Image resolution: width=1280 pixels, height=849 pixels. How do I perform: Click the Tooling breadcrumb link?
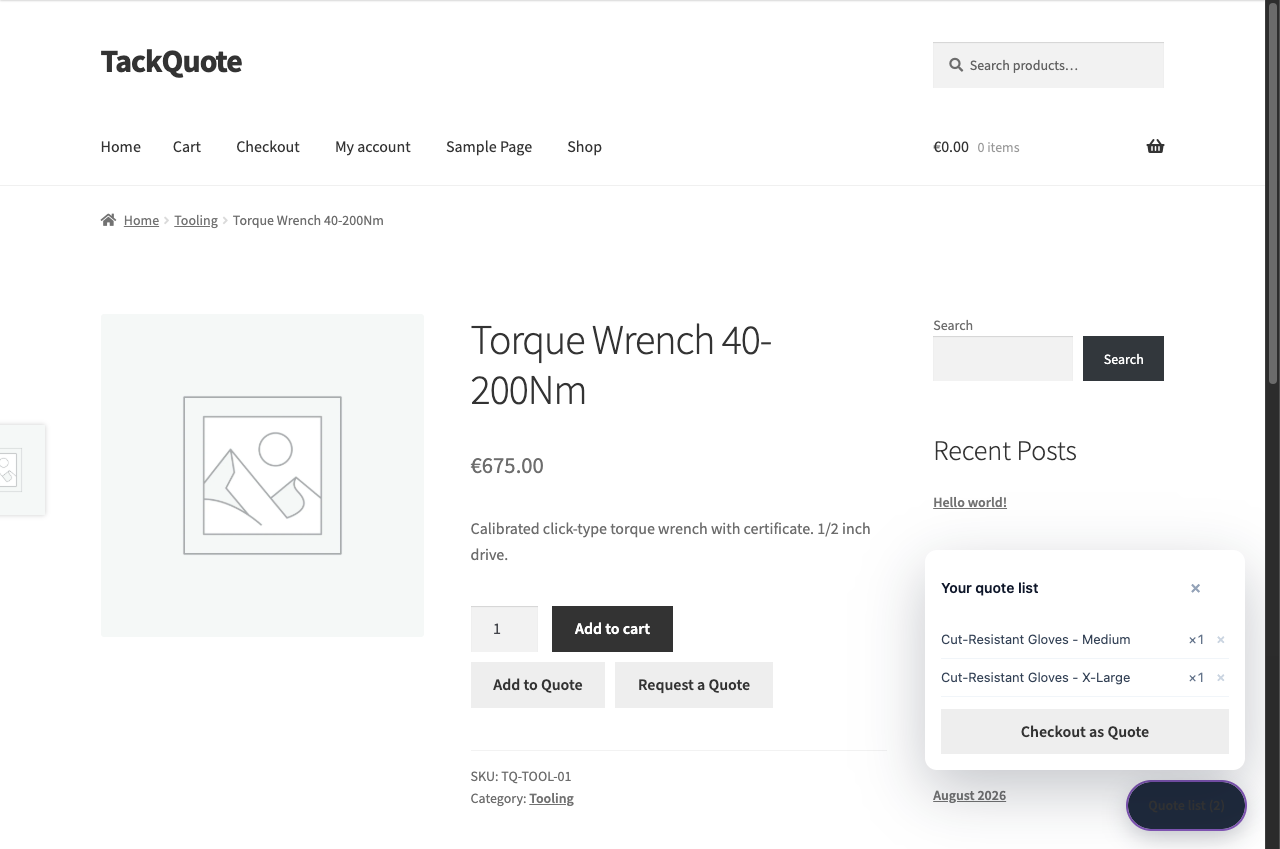coord(196,220)
